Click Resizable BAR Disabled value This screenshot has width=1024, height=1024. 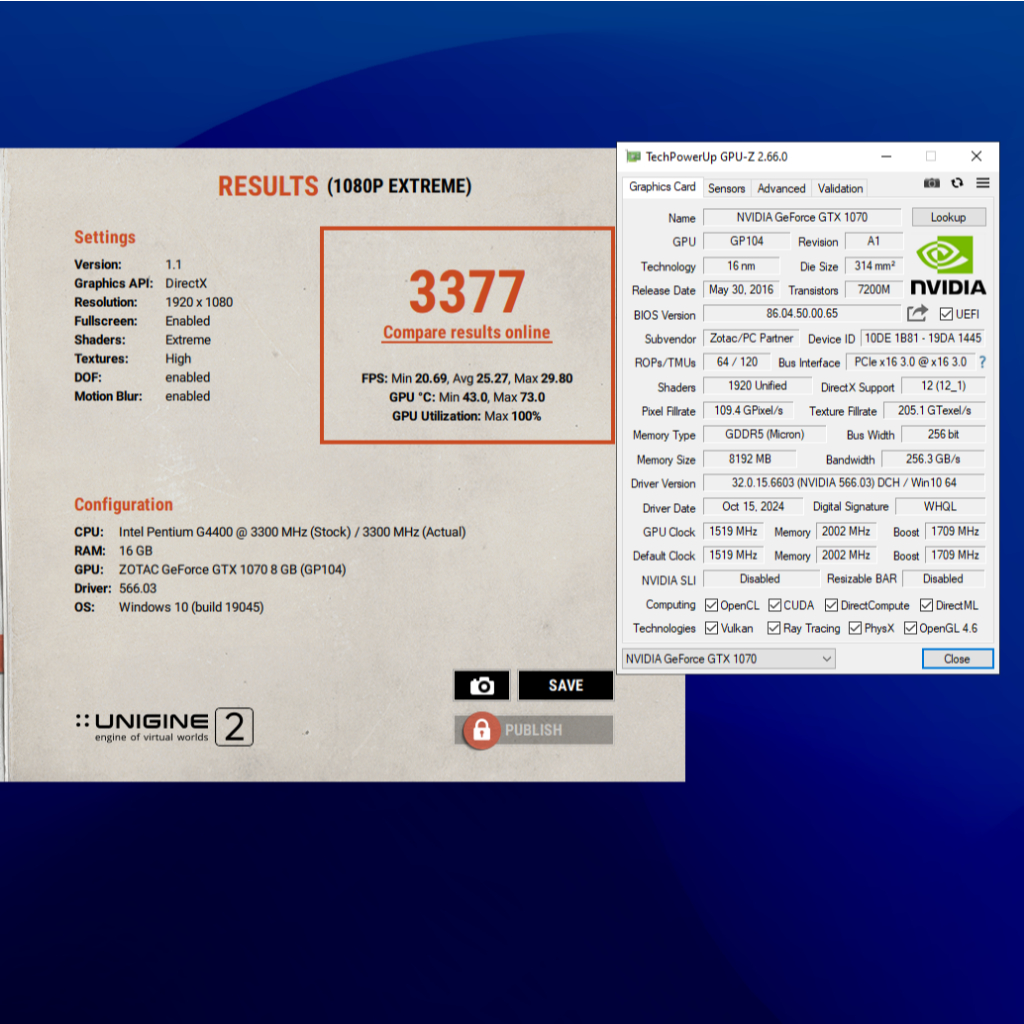pos(942,579)
